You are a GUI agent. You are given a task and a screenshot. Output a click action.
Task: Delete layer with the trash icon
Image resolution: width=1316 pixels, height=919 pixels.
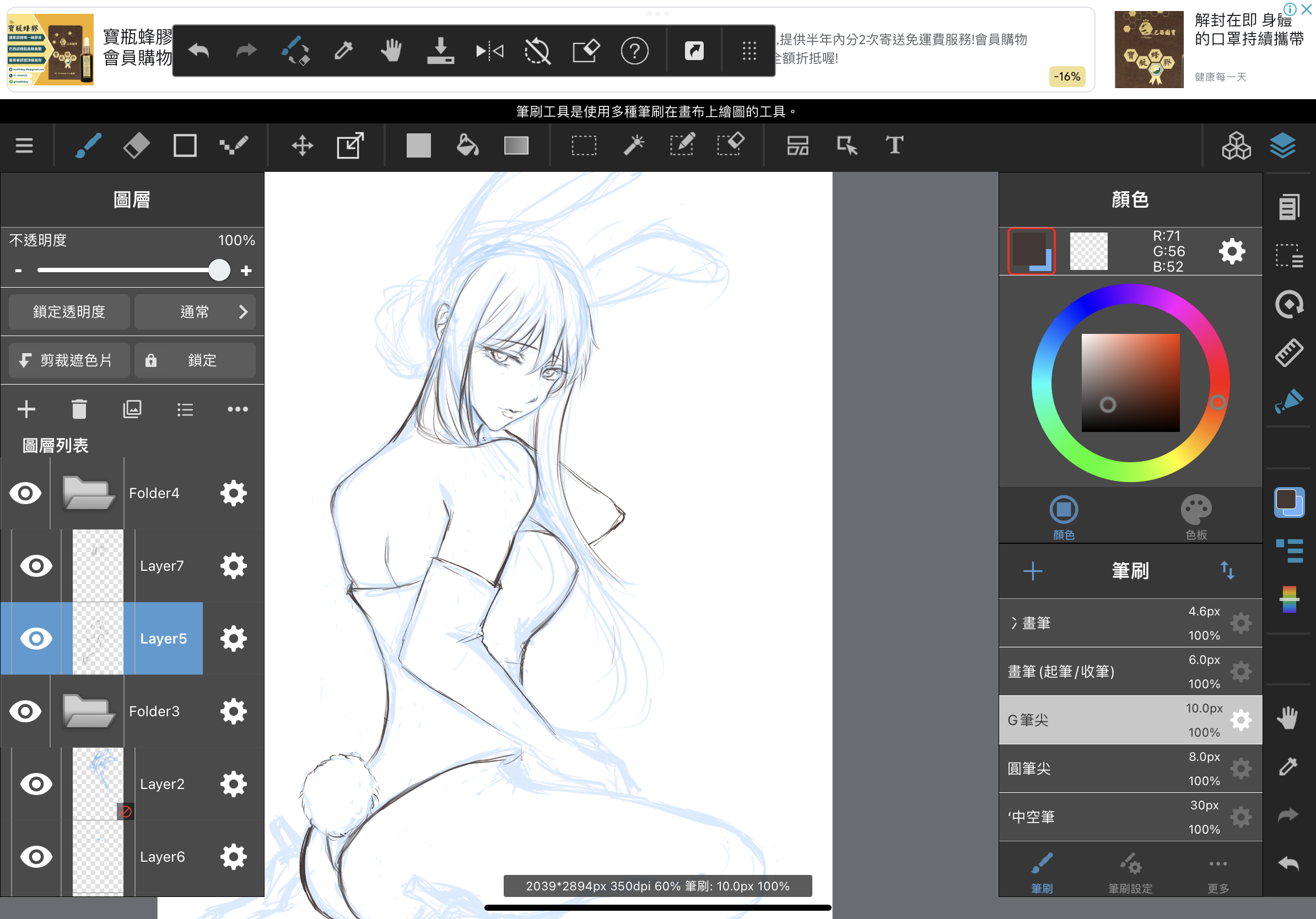click(79, 409)
